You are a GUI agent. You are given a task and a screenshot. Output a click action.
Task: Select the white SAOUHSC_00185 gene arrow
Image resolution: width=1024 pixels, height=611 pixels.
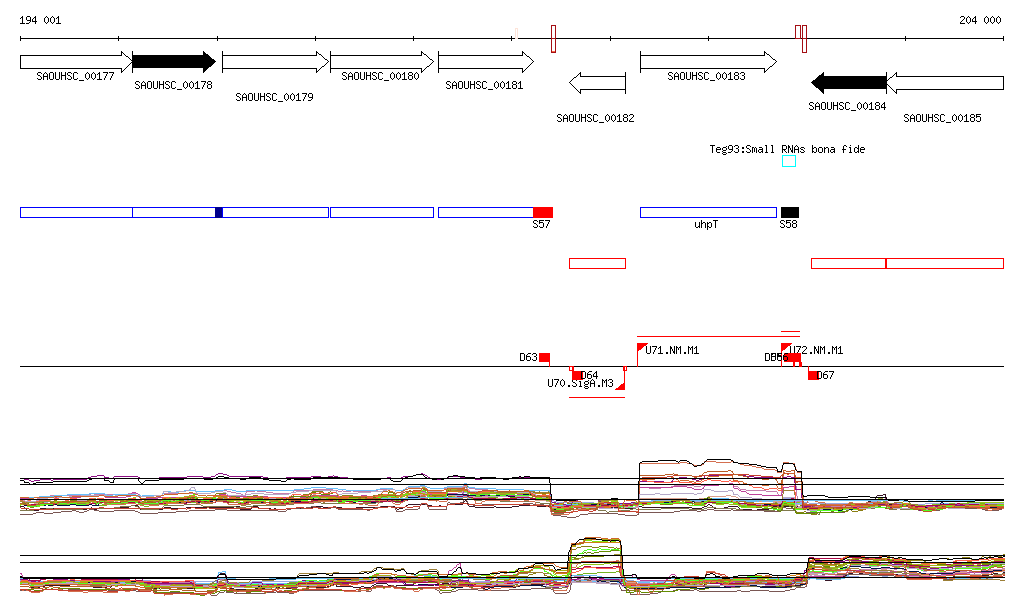945,83
